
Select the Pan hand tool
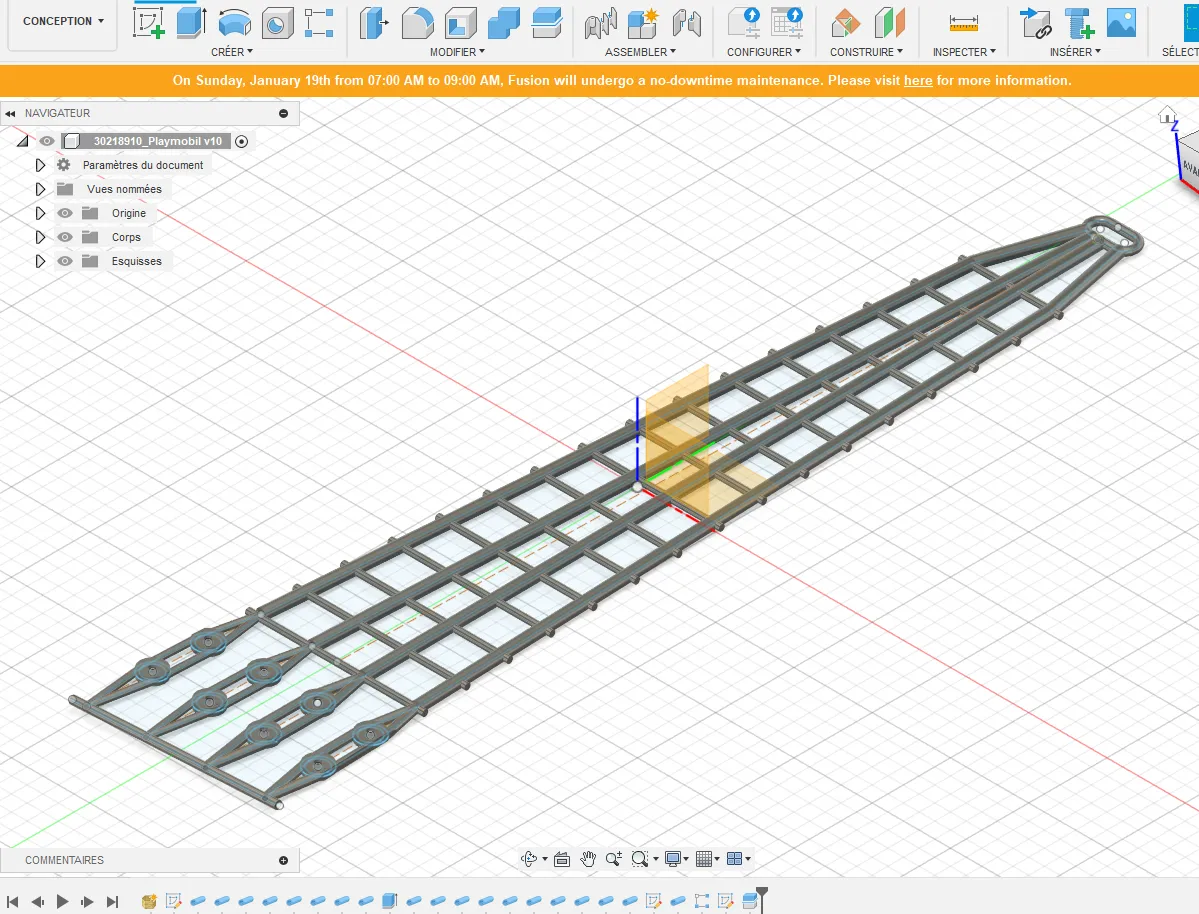[x=587, y=859]
